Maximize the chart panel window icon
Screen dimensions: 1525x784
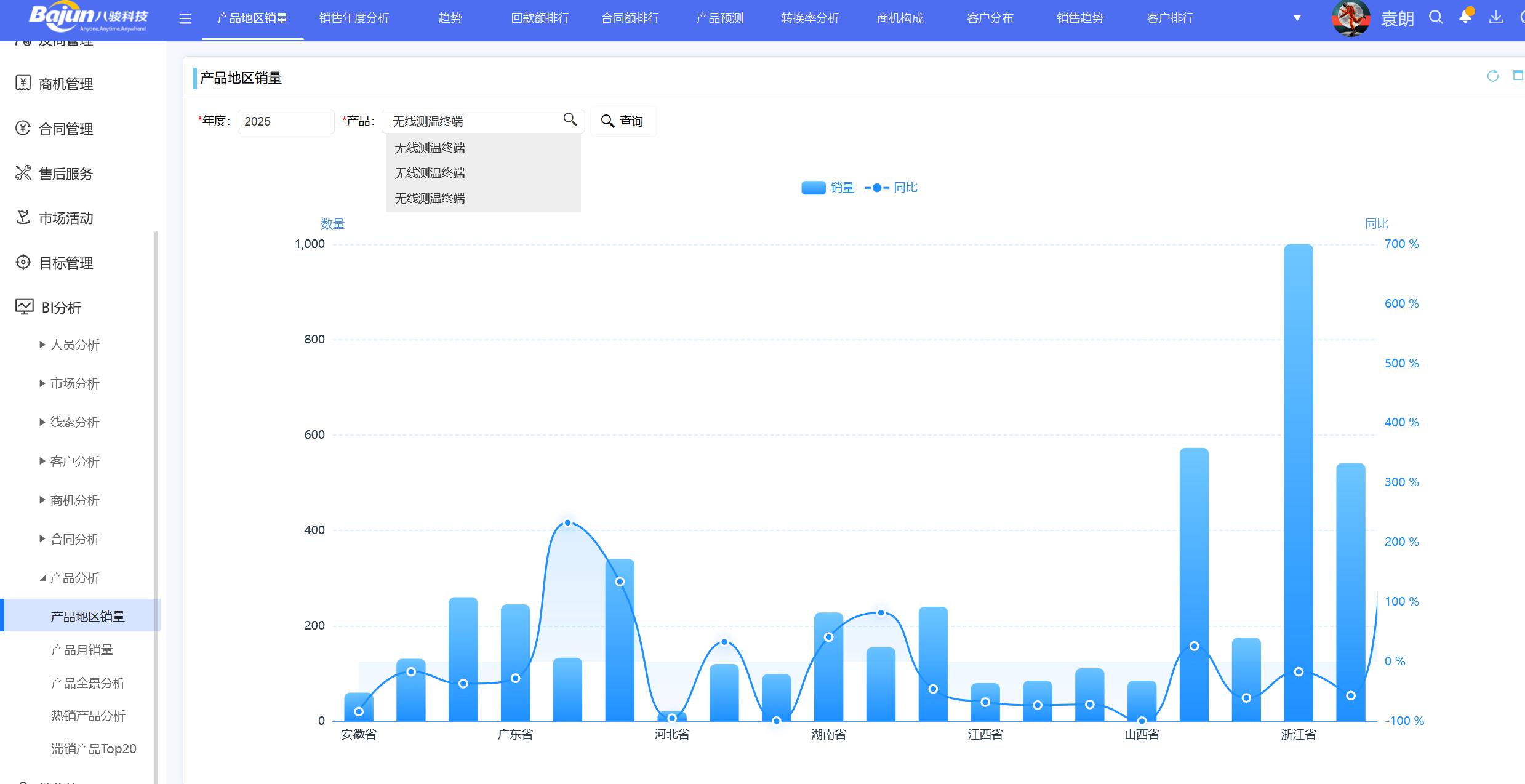pyautogui.click(x=1518, y=76)
